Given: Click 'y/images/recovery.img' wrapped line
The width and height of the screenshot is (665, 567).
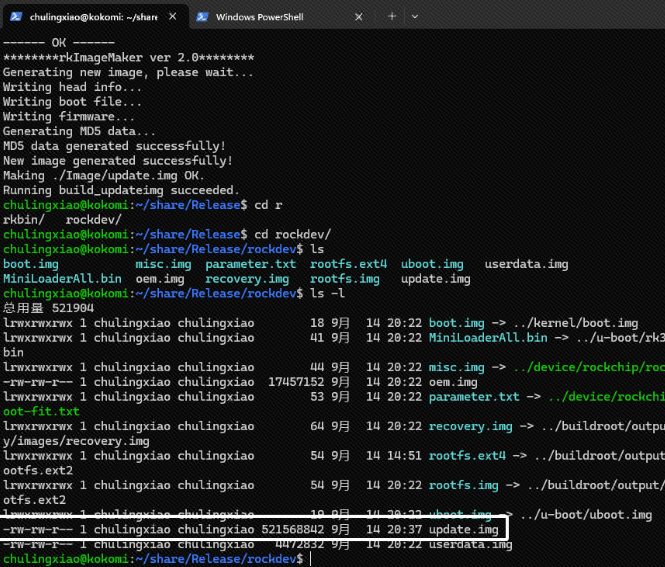Looking at the screenshot, I should click(76, 441).
